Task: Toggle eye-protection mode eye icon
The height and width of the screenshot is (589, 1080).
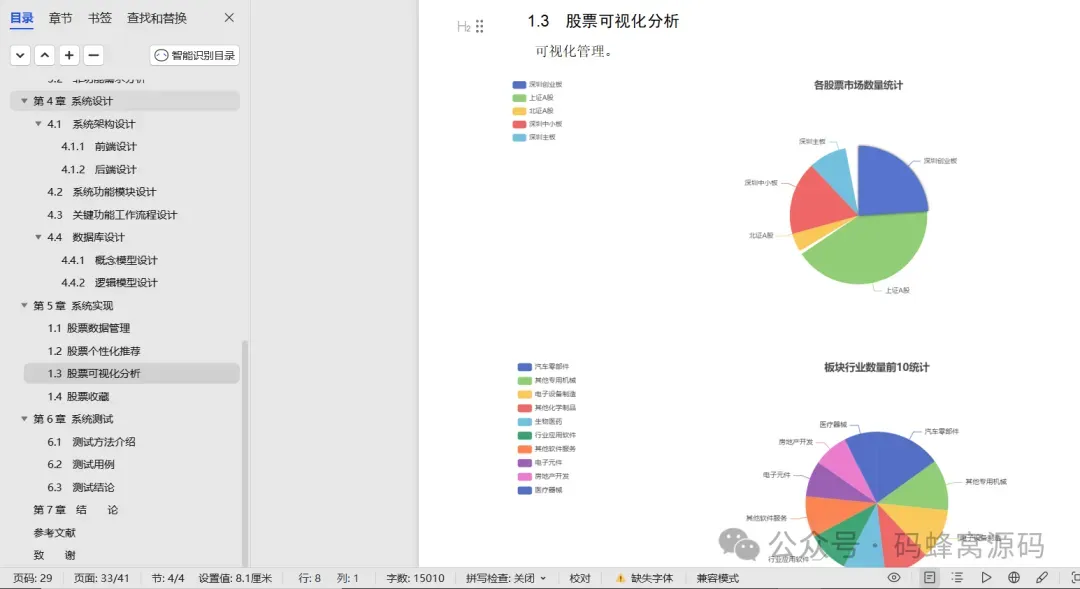Action: 894,578
